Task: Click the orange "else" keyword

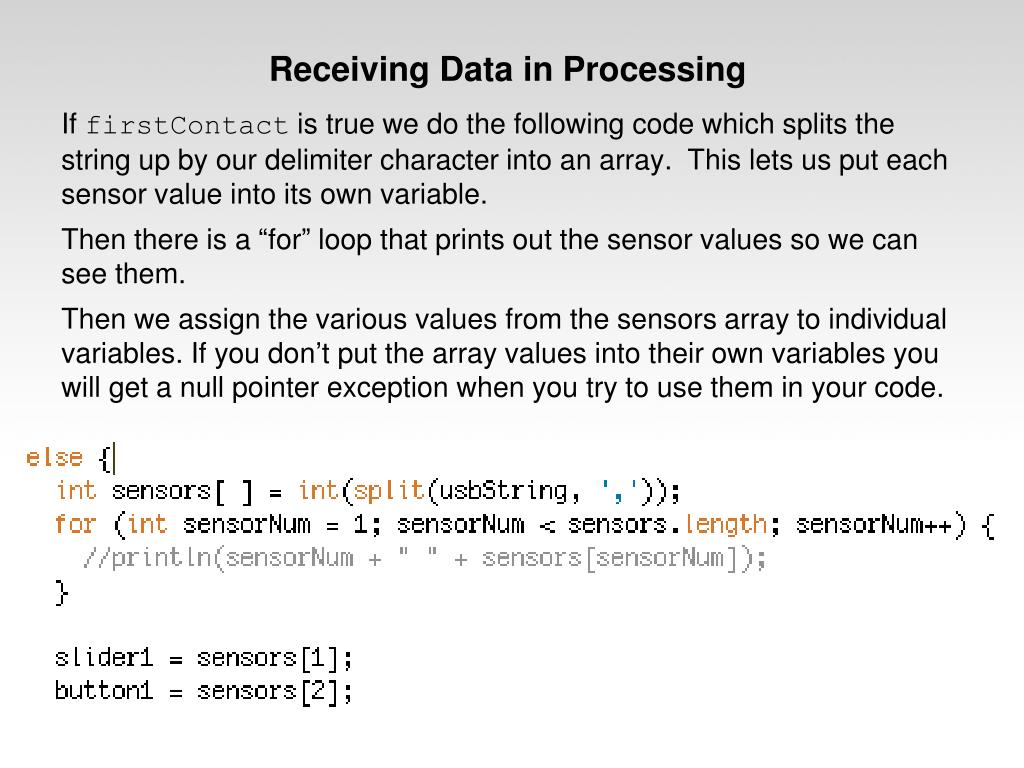Action: (54, 457)
